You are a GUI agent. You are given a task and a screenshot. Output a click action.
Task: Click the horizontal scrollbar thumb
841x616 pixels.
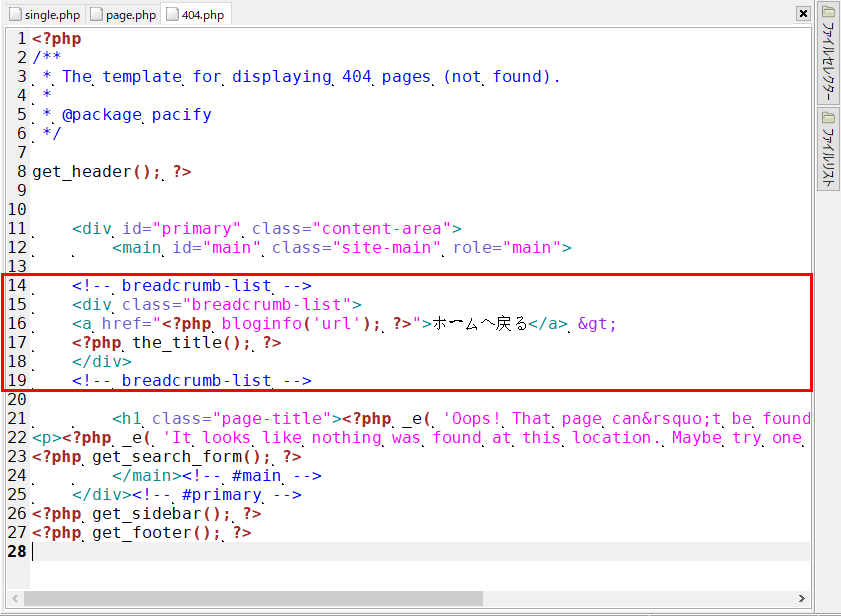point(253,598)
